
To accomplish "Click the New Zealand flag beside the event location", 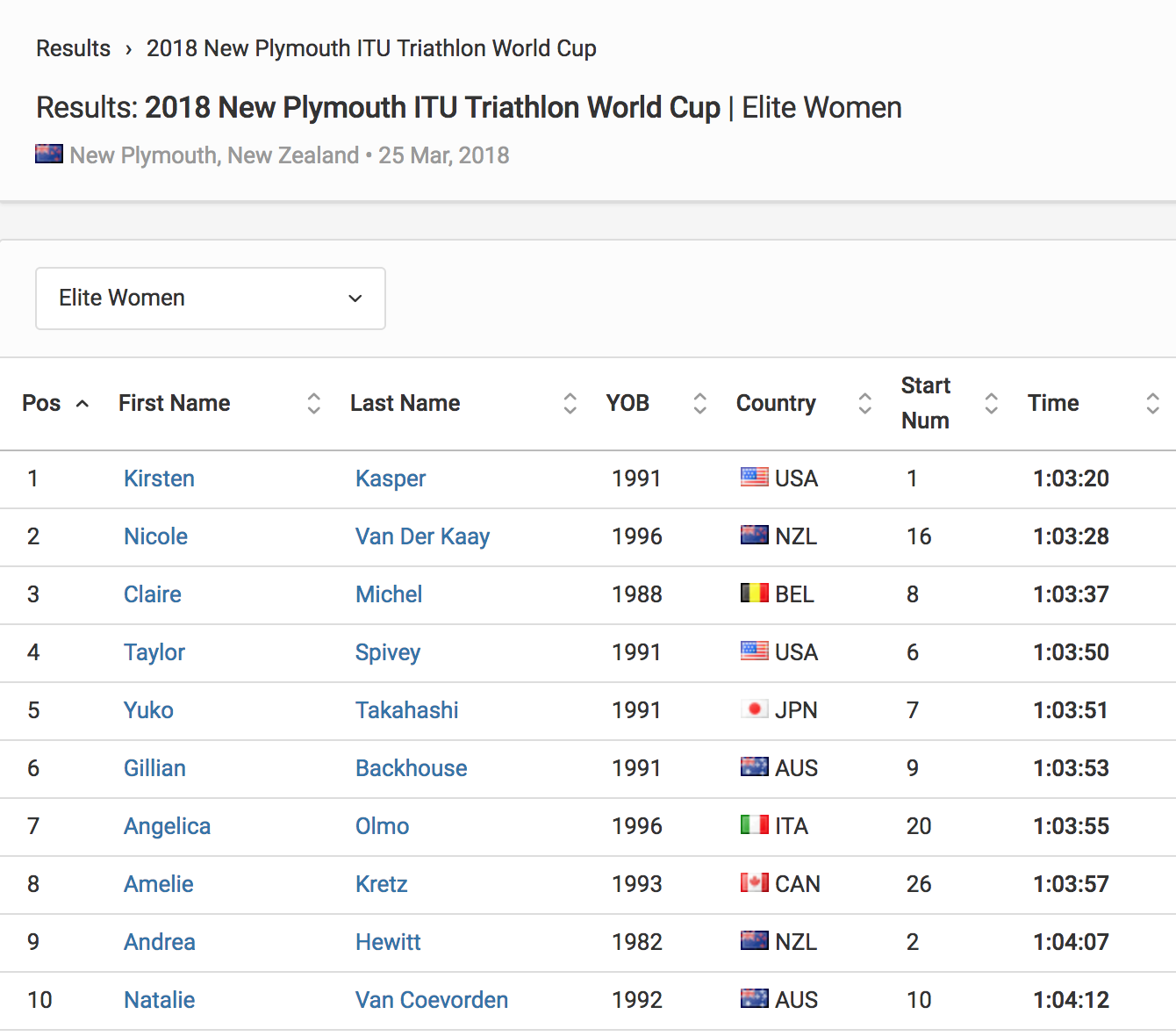I will pos(48,153).
